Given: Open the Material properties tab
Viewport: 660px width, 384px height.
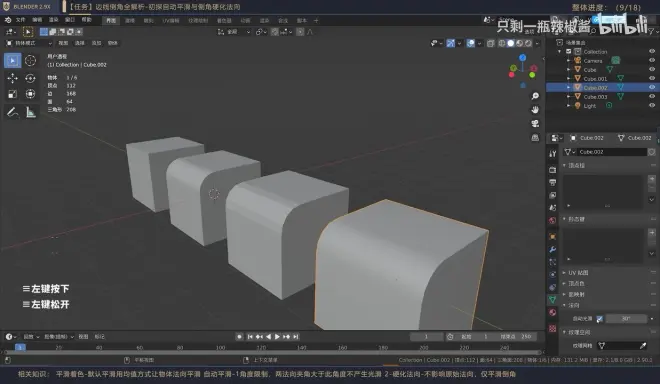Looking at the screenshot, I should (x=553, y=312).
